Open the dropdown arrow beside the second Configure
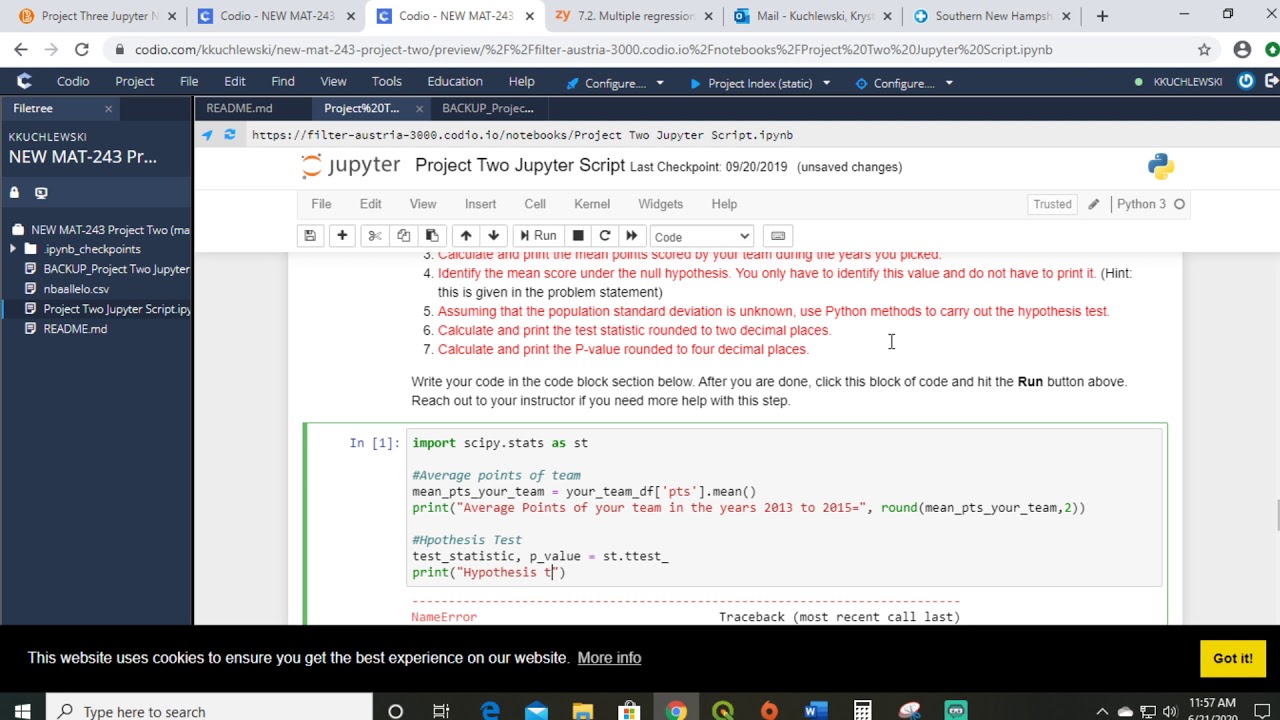The image size is (1280, 720). tap(949, 83)
